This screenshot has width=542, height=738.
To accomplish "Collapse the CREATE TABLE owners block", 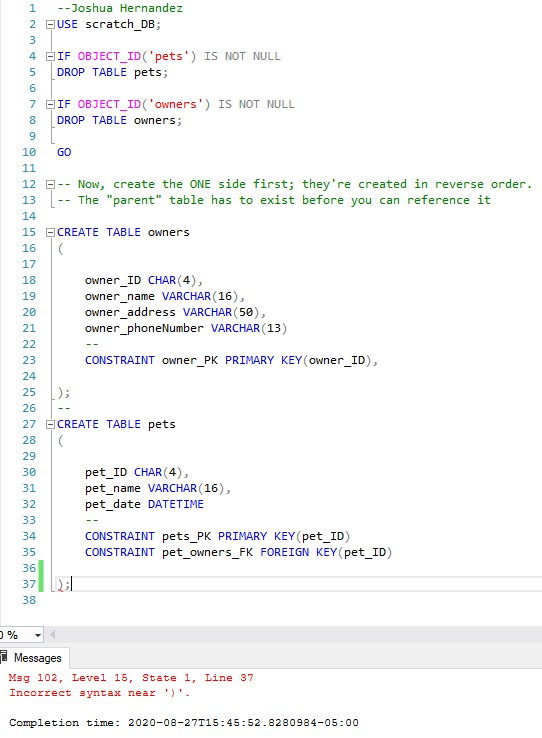I will 50,233.
